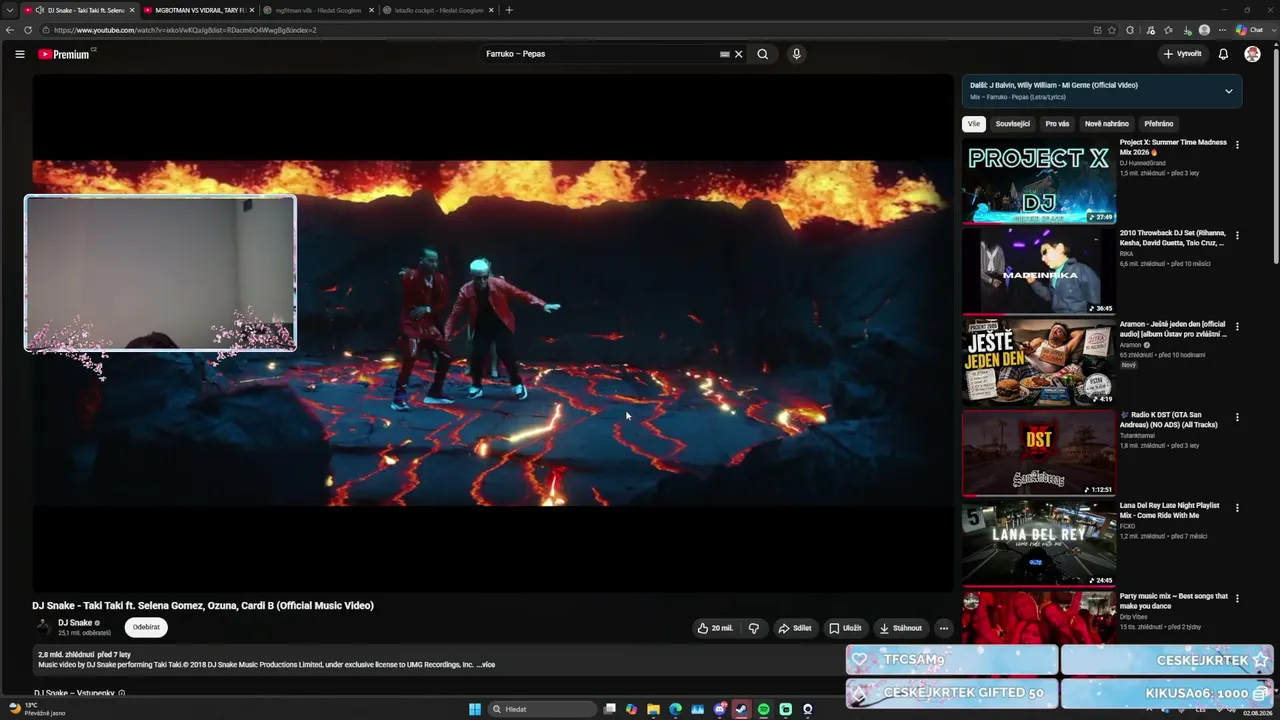
Task: Select the Související filter chip
Action: [x=1013, y=124]
